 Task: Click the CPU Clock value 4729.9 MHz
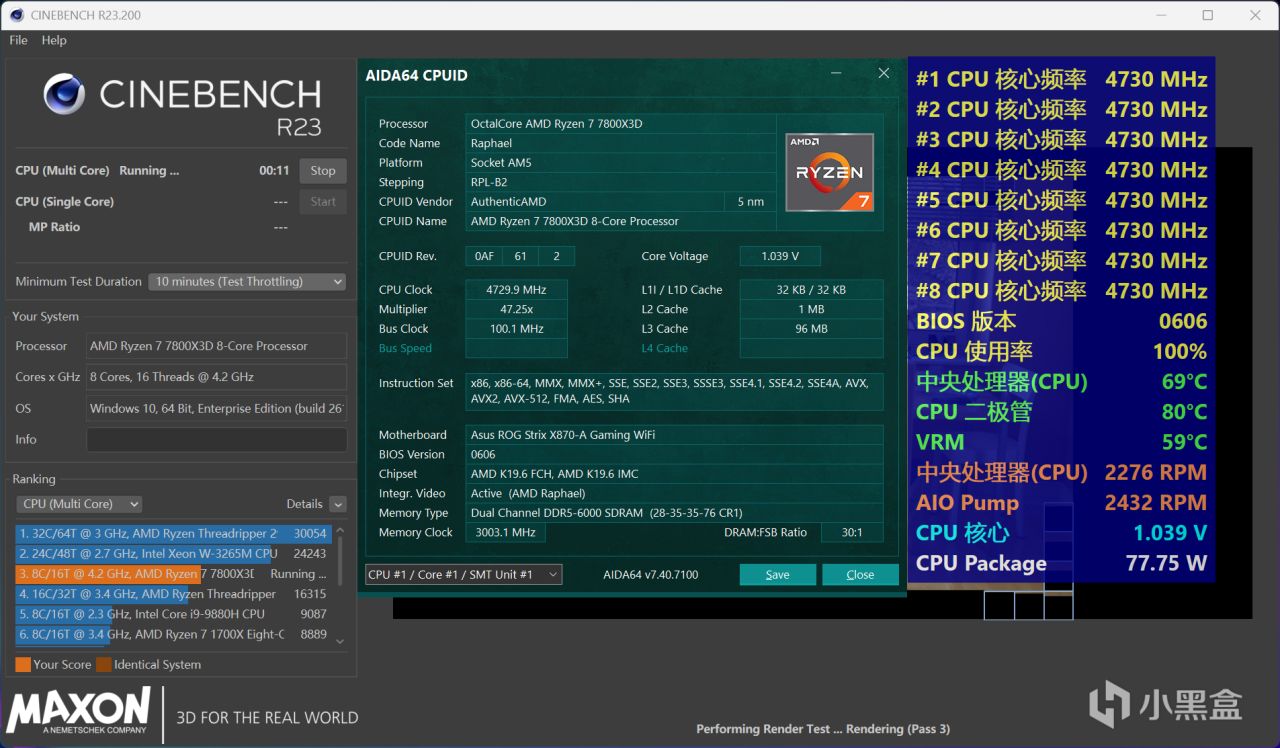click(517, 290)
